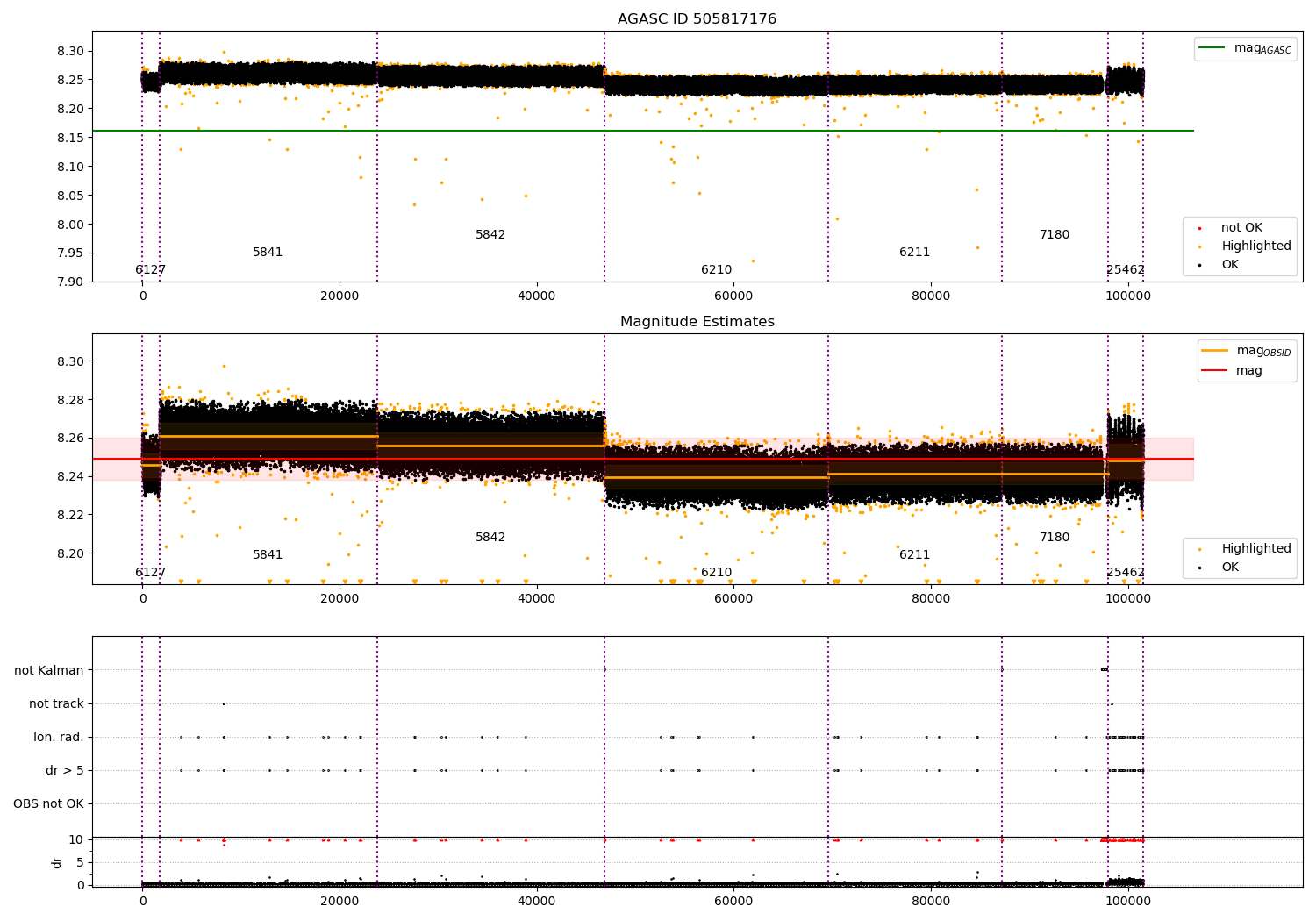Click obsid label '5841' in Magnitude Estimates plot
Viewport: 1316px width, 921px height.
click(x=268, y=555)
